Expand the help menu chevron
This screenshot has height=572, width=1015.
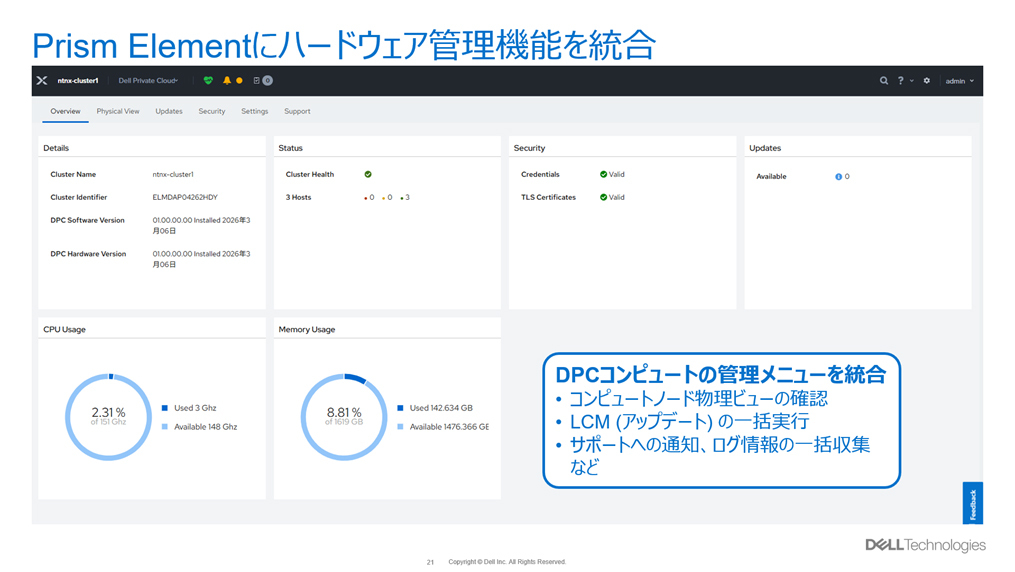tap(911, 81)
